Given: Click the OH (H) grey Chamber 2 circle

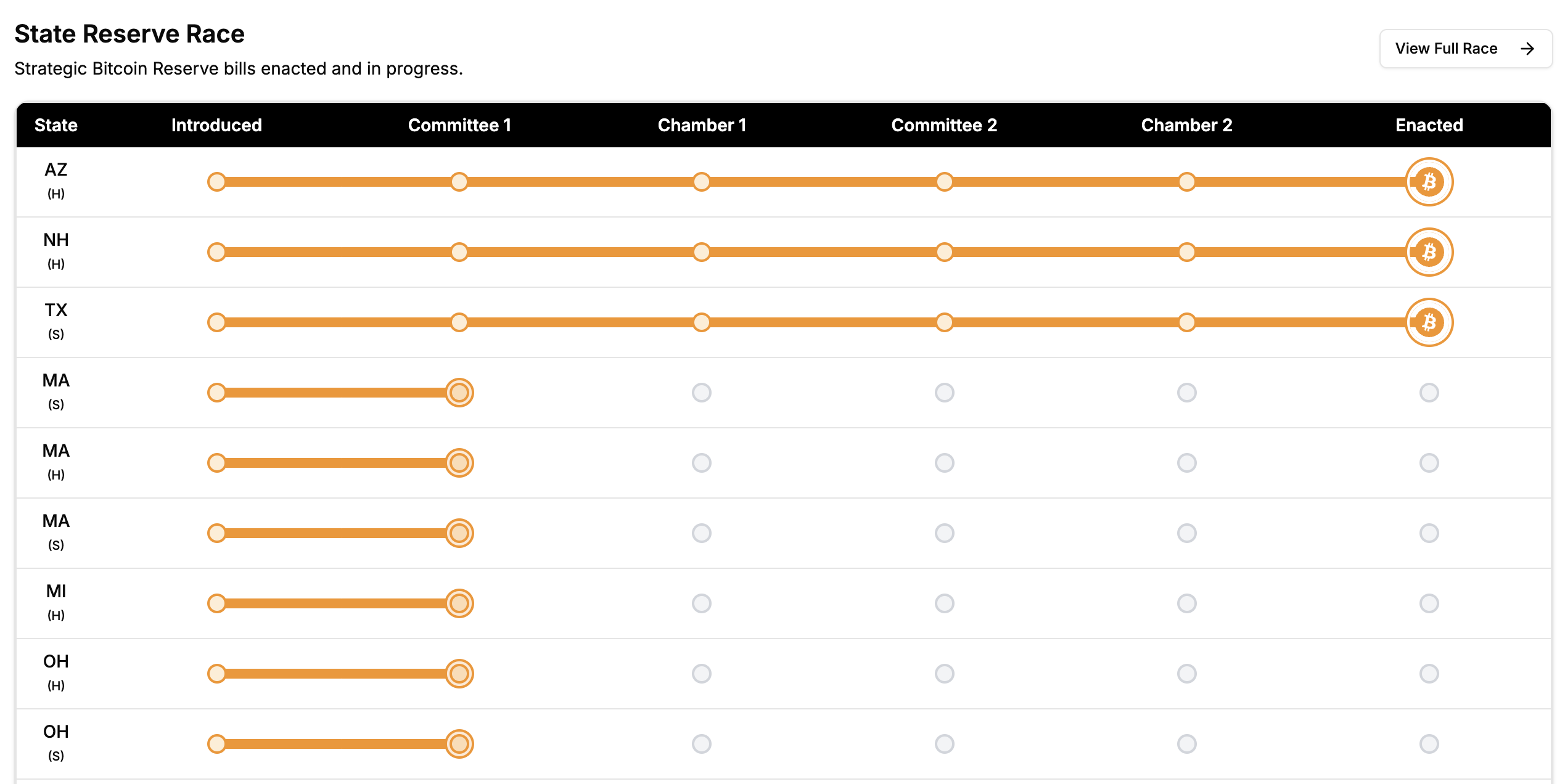Looking at the screenshot, I should 1186,674.
